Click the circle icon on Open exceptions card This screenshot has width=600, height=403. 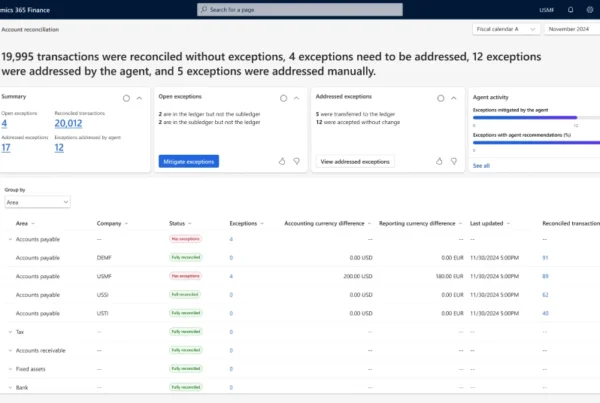[x=283, y=98]
